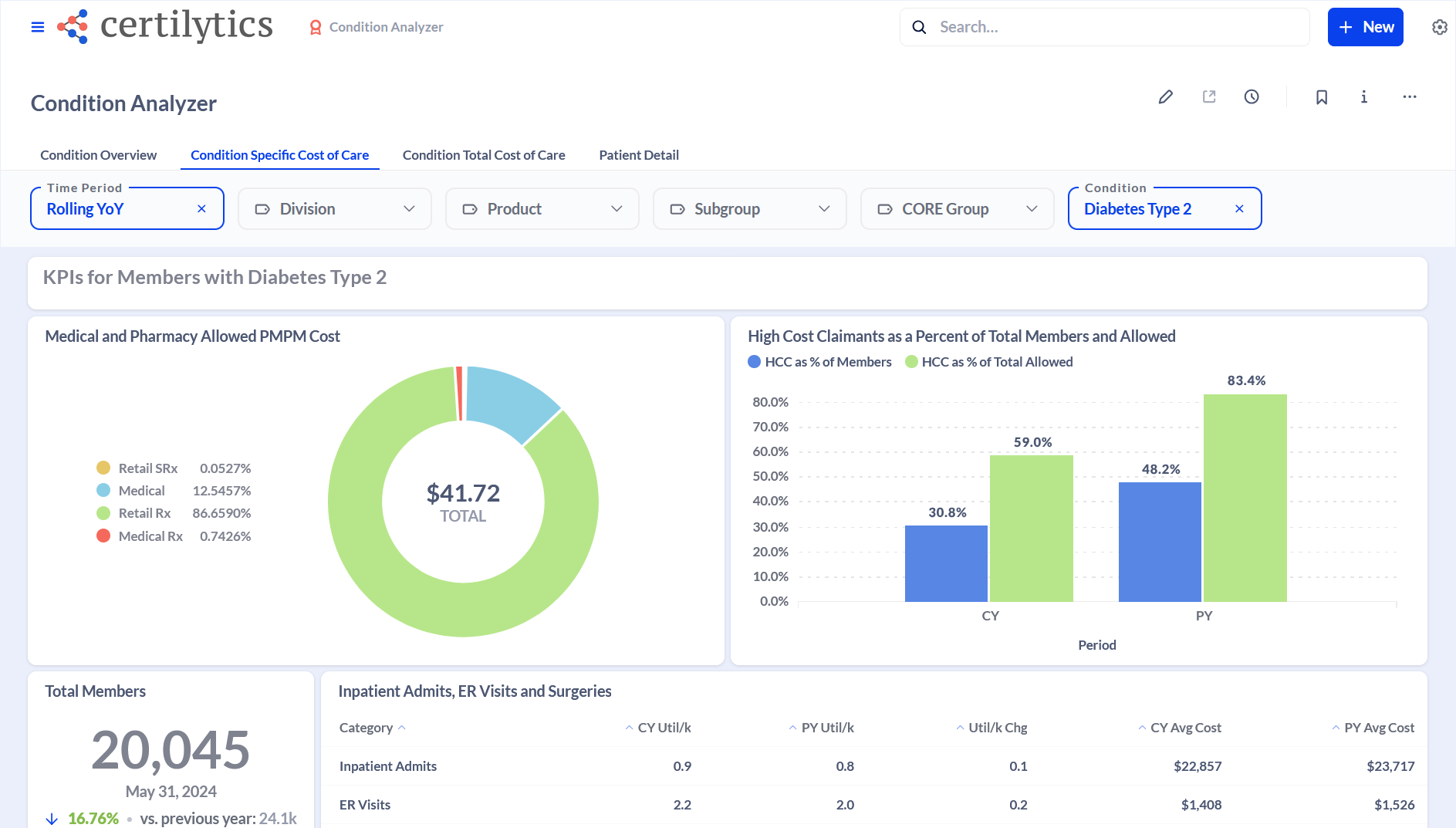Open the CORE Group dropdown
1456x828 pixels.
pyautogui.click(x=957, y=208)
